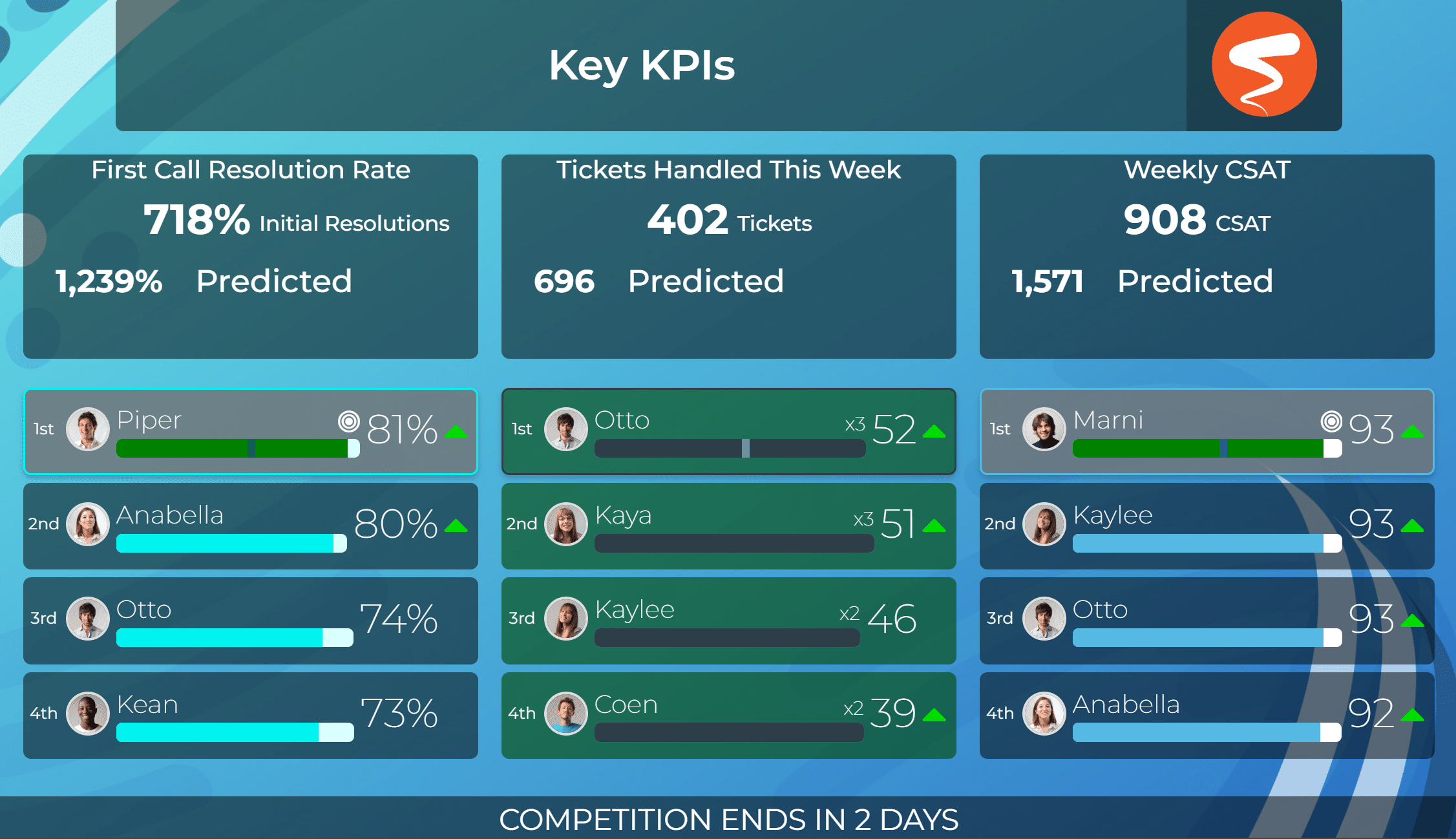The image size is (1456, 839).
Task: Click Marni's avatar in CSAT leaderboard
Action: (1044, 429)
